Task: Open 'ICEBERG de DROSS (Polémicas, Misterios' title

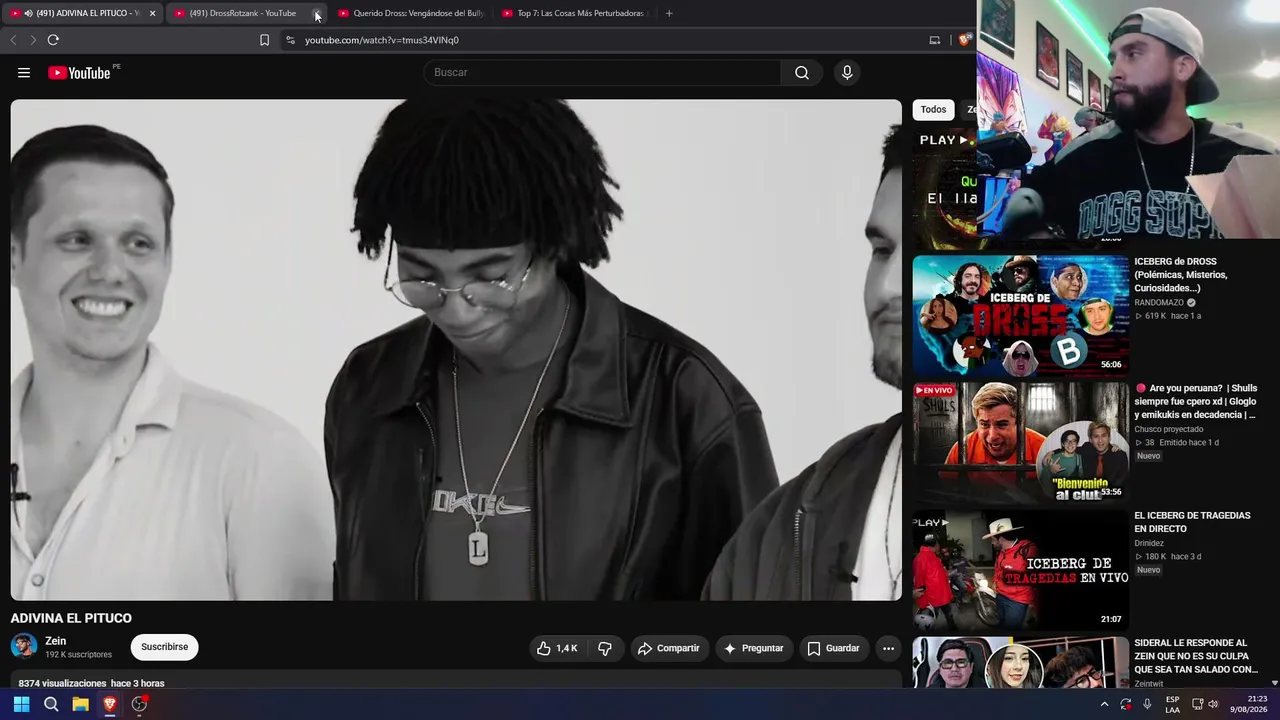Action: click(x=1181, y=275)
